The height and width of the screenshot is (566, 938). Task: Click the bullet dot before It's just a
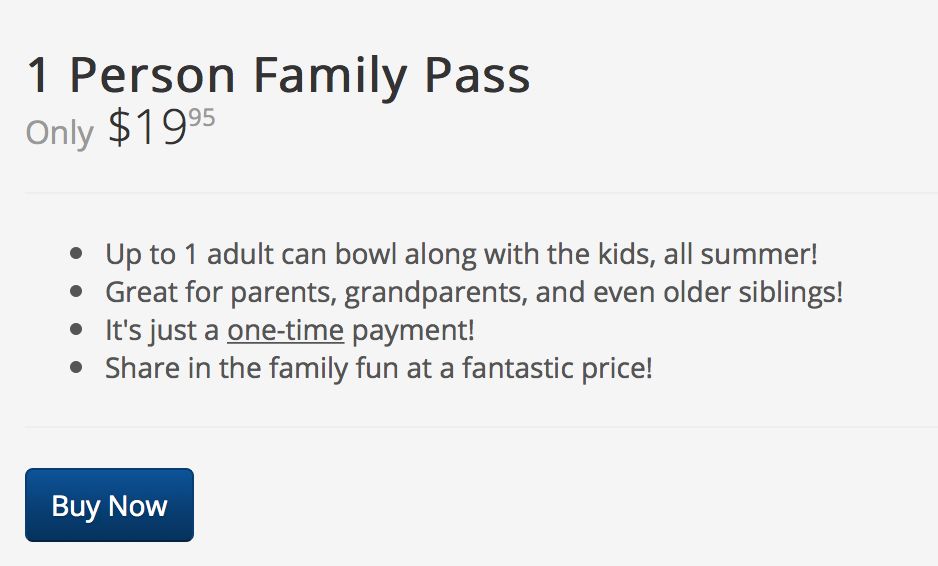[77, 330]
